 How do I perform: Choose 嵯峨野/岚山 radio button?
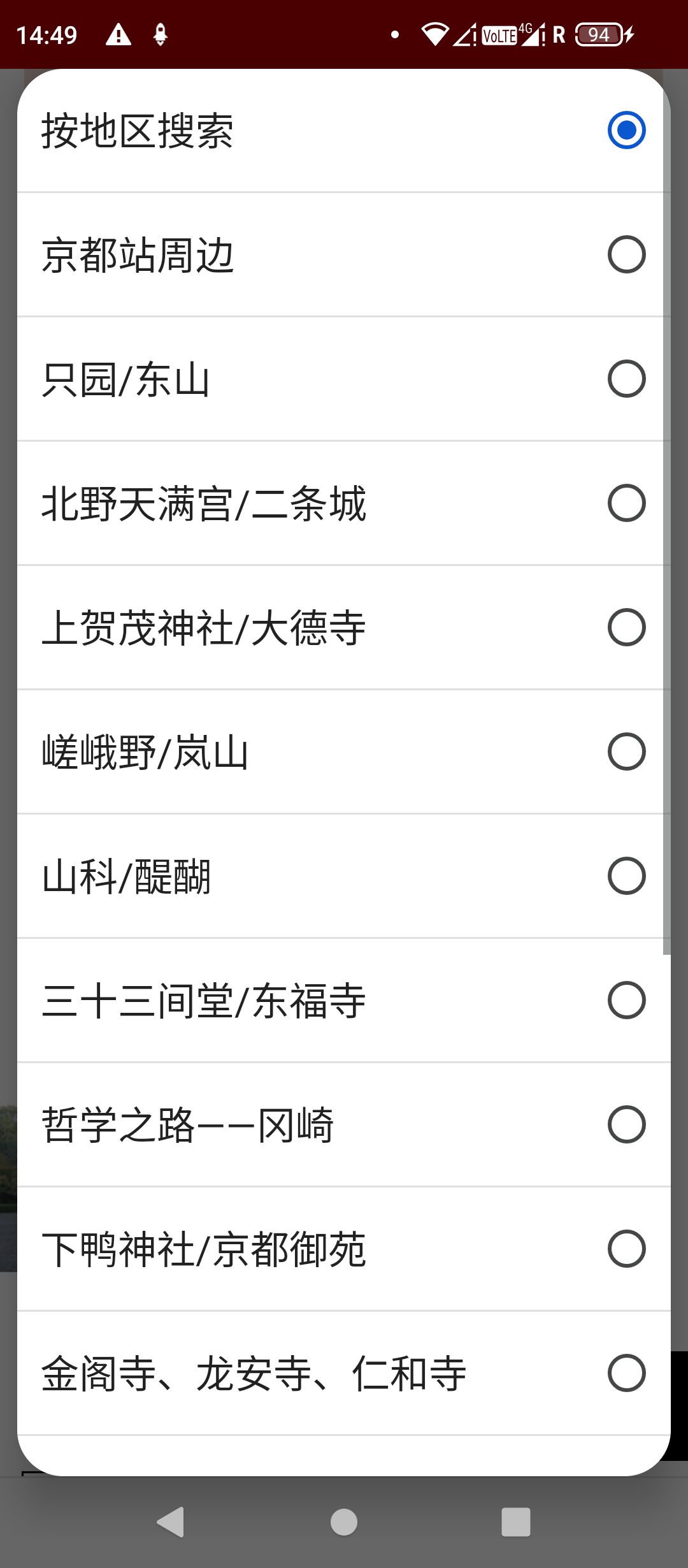pyautogui.click(x=626, y=751)
